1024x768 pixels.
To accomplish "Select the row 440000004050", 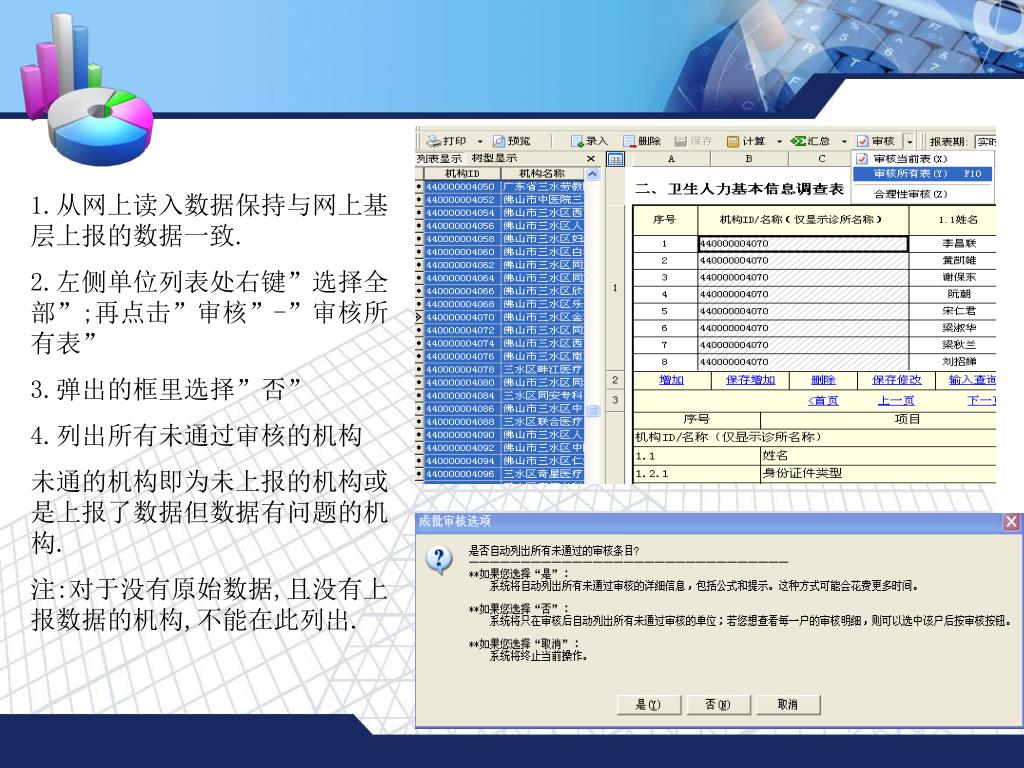I will tap(500, 187).
